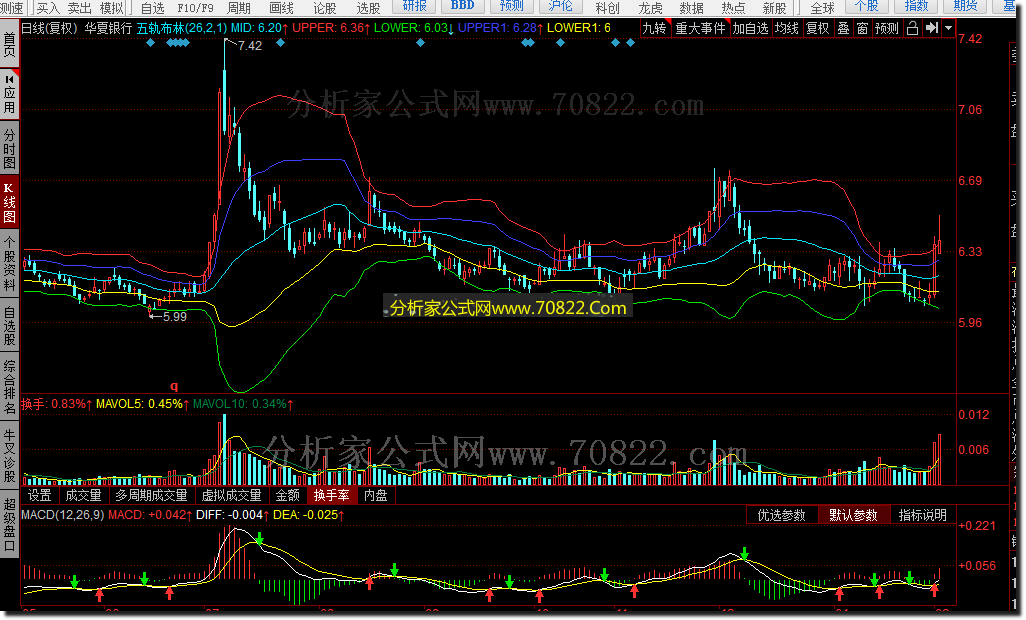Image resolution: width=1026 pixels, height=620 pixels.
Task: Select the 设置 volume panel tab
Action: tap(40, 495)
